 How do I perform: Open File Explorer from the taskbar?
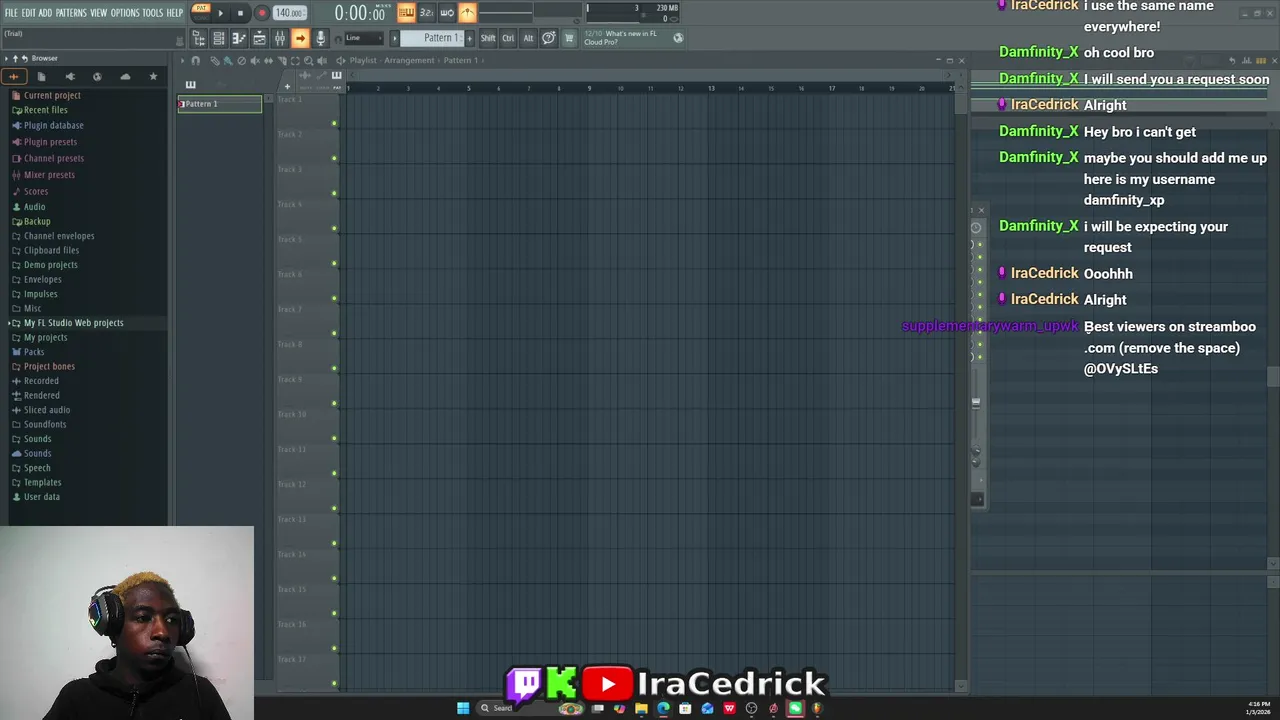[641, 708]
